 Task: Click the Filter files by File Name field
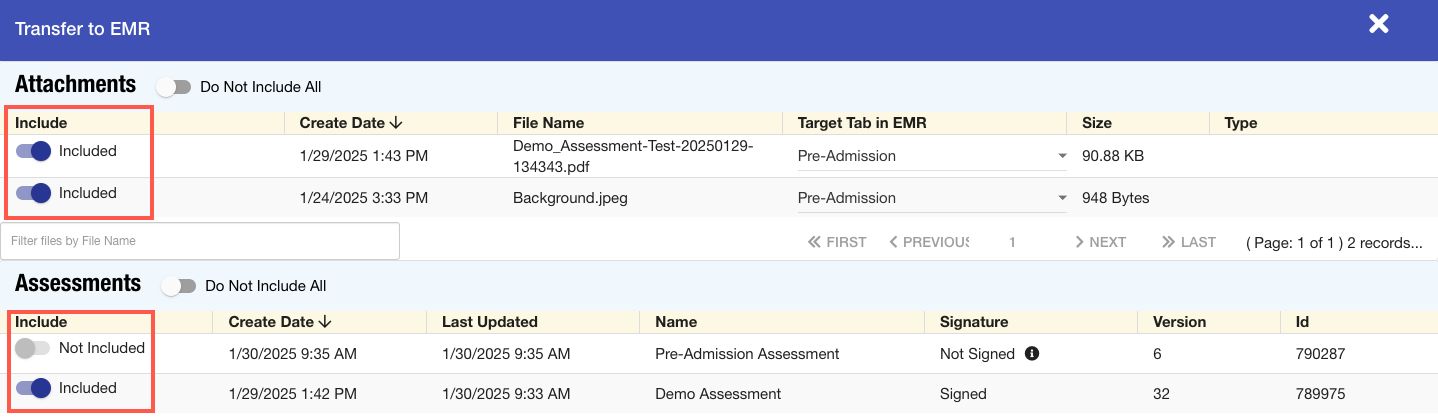[200, 241]
